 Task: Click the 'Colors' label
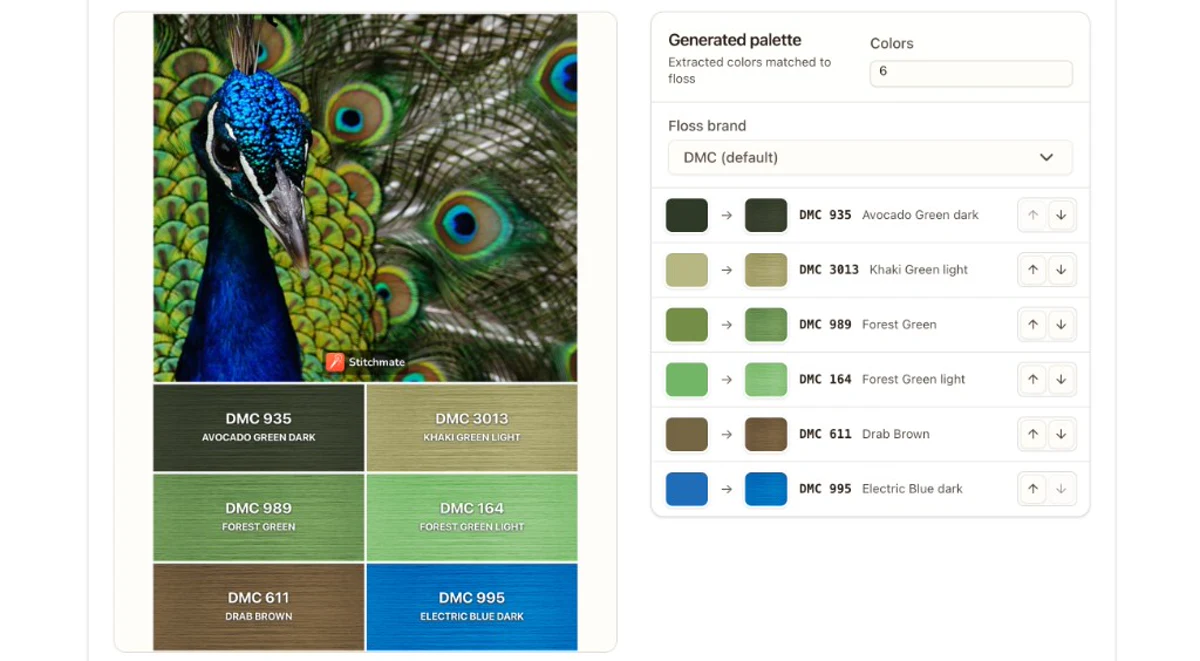(892, 44)
